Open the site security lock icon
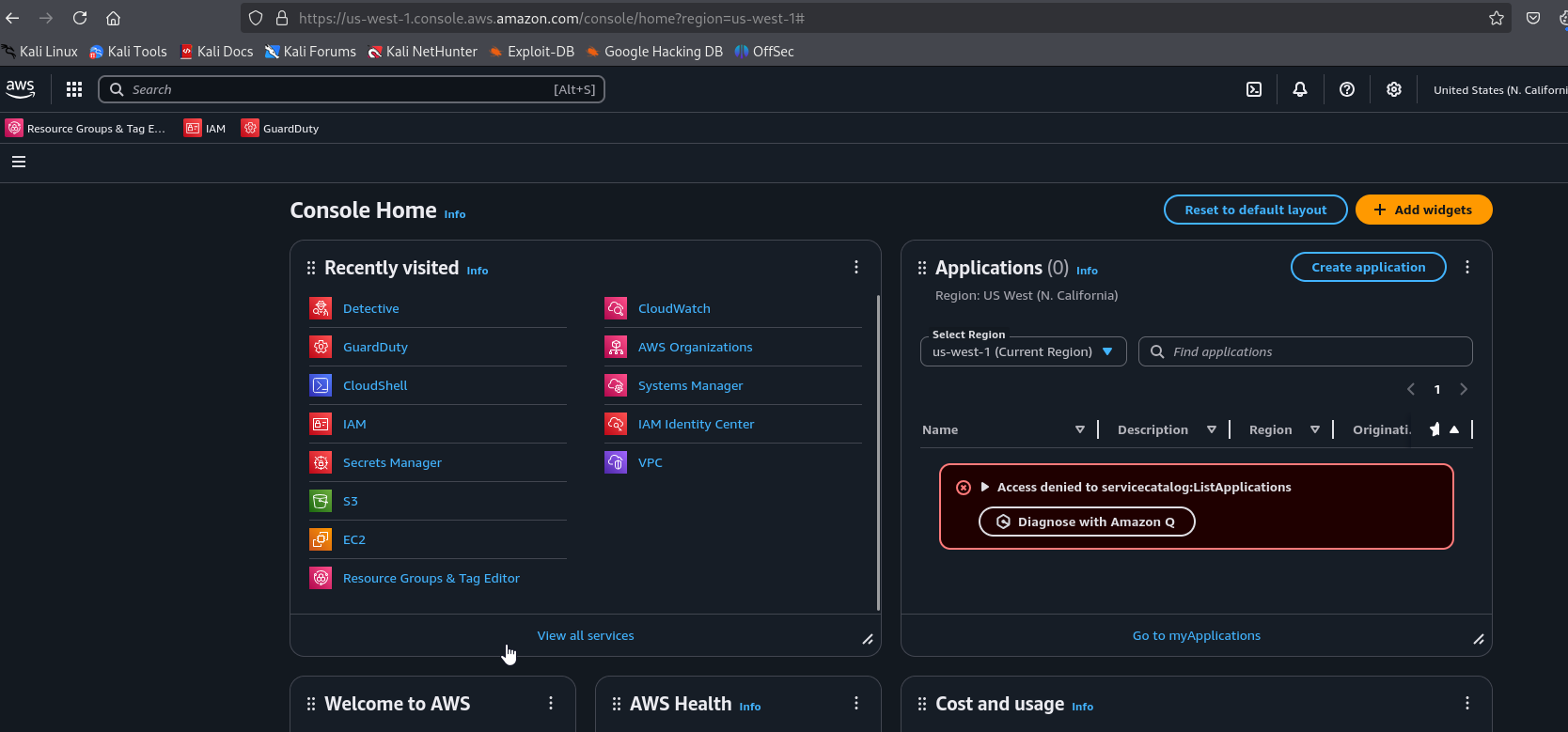Viewport: 1568px width, 732px height. click(x=281, y=18)
